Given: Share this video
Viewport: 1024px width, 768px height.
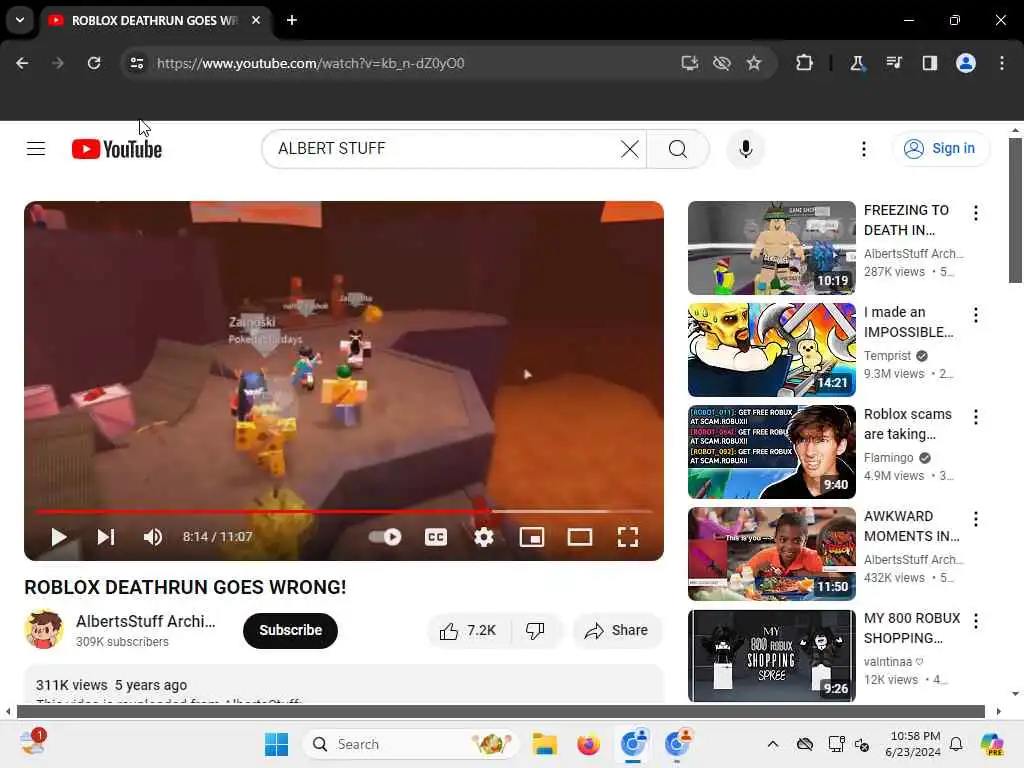Looking at the screenshot, I should tap(617, 630).
